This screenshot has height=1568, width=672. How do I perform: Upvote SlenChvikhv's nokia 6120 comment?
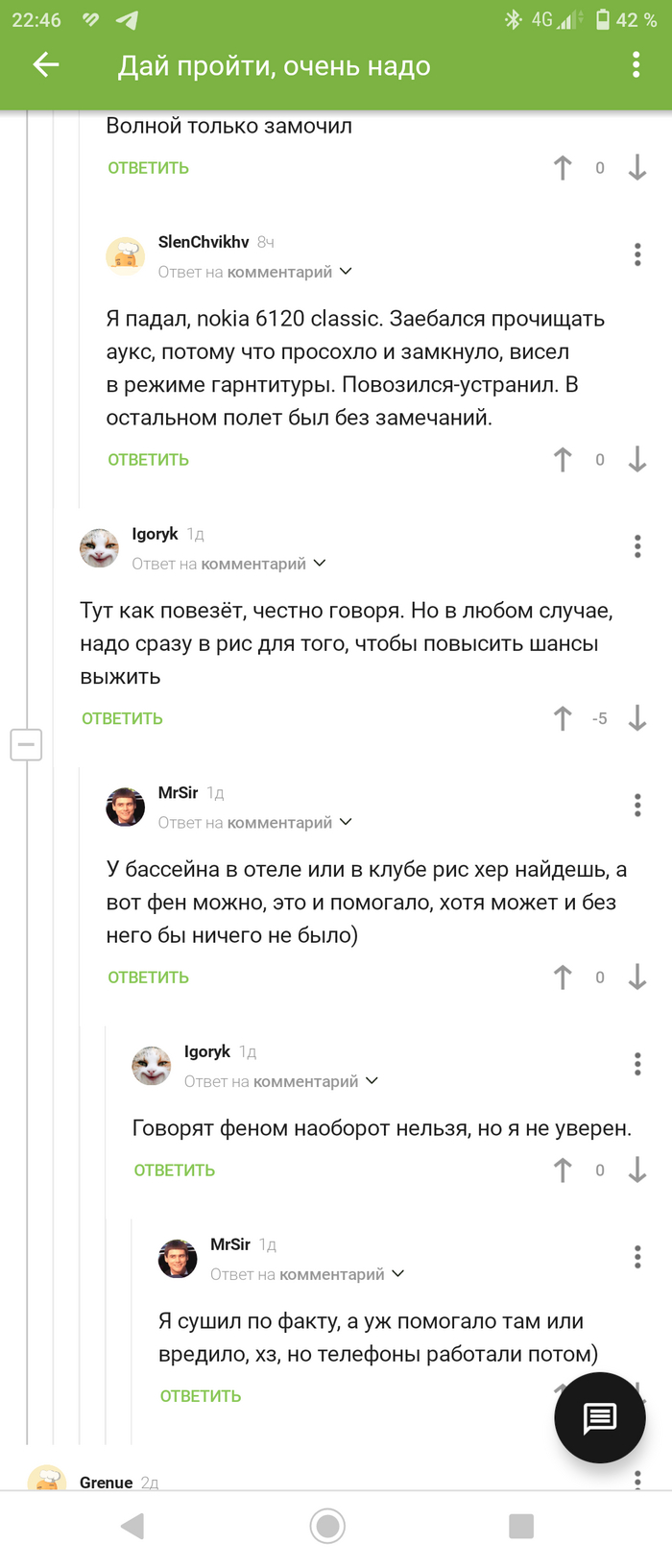[563, 460]
